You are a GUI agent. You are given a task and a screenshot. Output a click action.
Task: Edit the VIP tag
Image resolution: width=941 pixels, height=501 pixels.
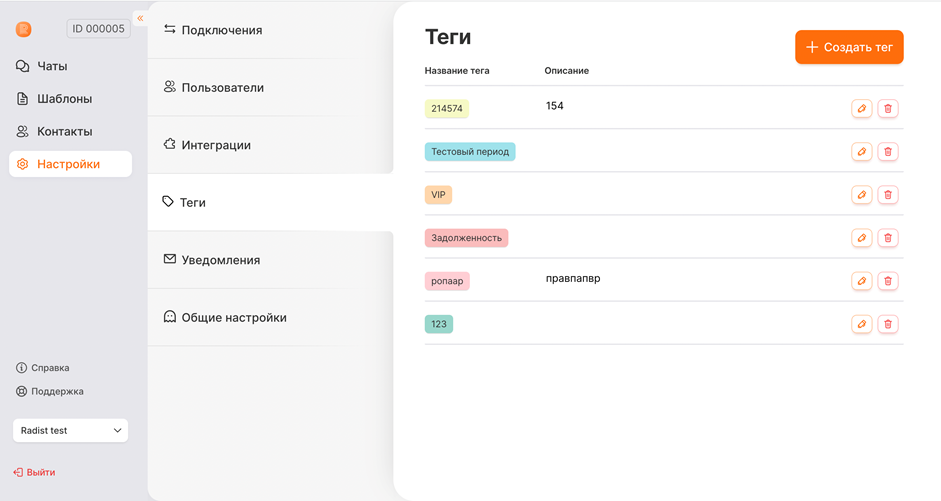coord(861,195)
